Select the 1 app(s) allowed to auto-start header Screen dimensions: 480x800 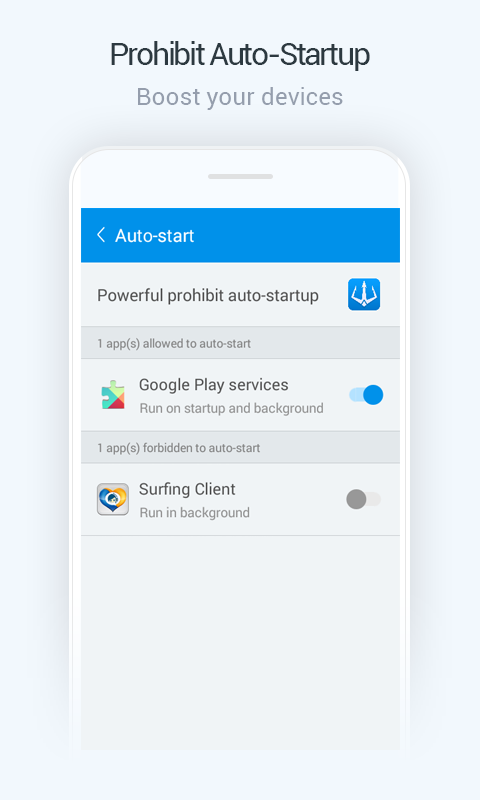tap(240, 343)
